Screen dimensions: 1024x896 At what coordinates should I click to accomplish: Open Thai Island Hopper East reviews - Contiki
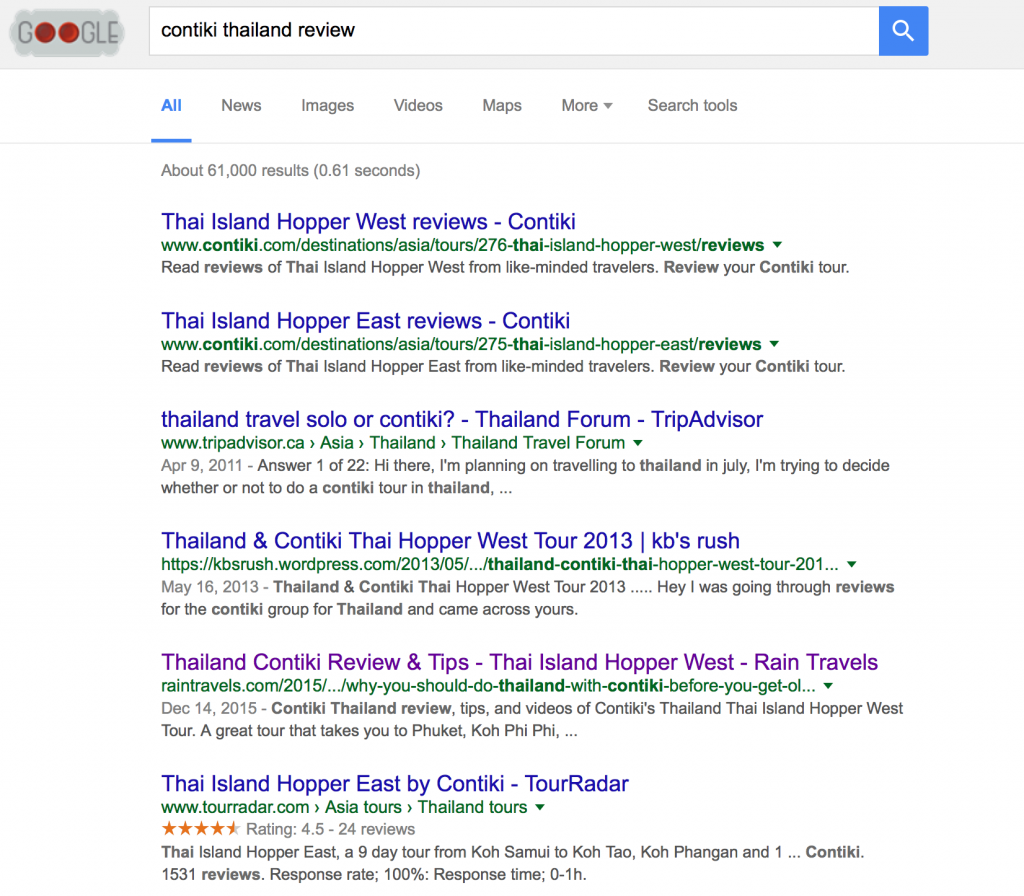coord(365,321)
